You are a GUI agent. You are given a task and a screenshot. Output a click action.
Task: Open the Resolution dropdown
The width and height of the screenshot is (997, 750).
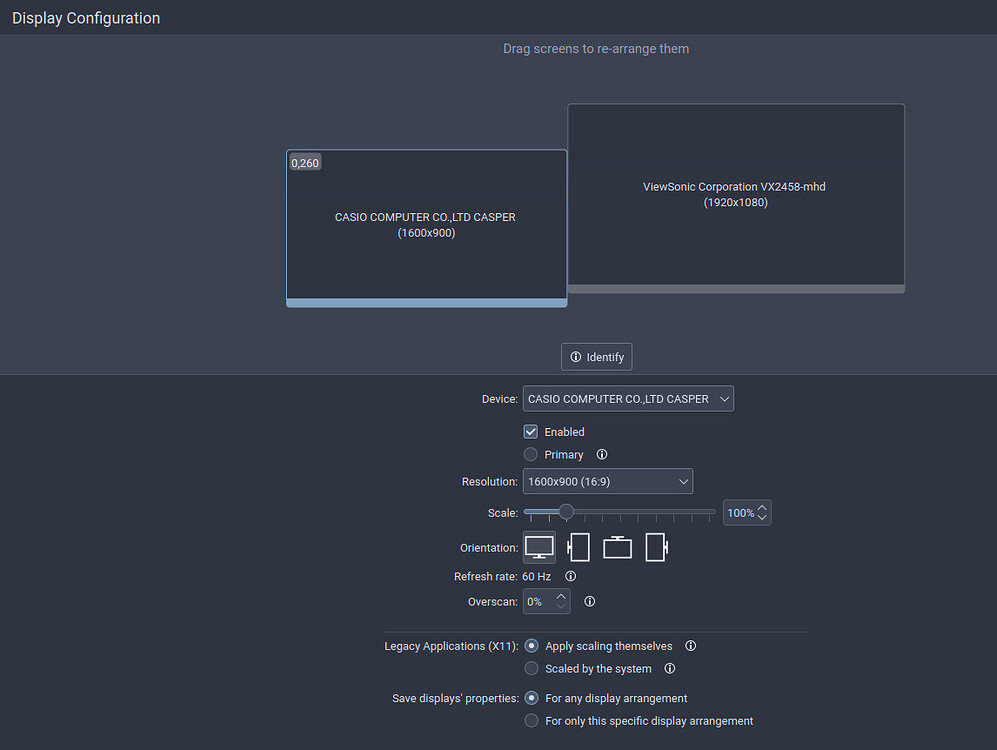[607, 481]
